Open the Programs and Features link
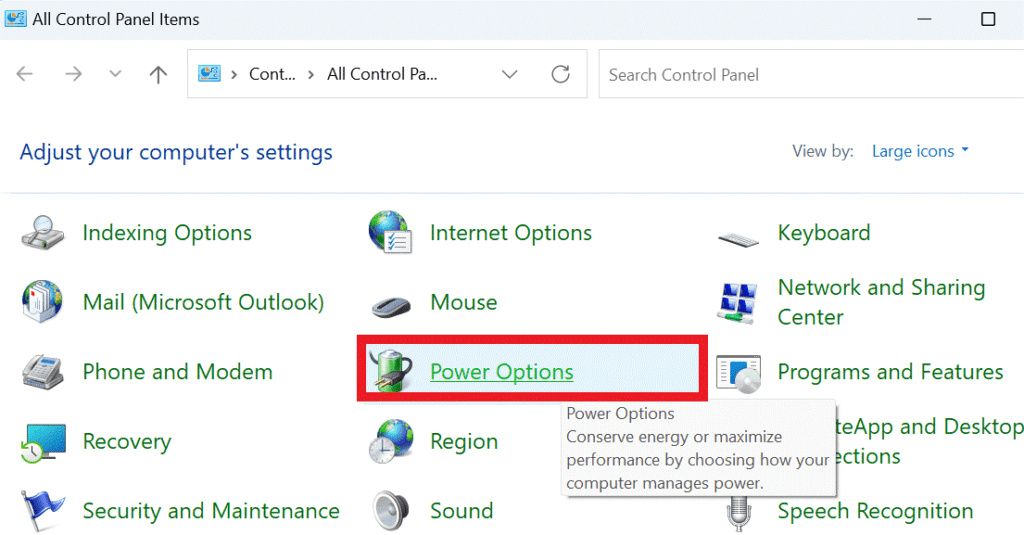The height and width of the screenshot is (535, 1024). tap(890, 372)
